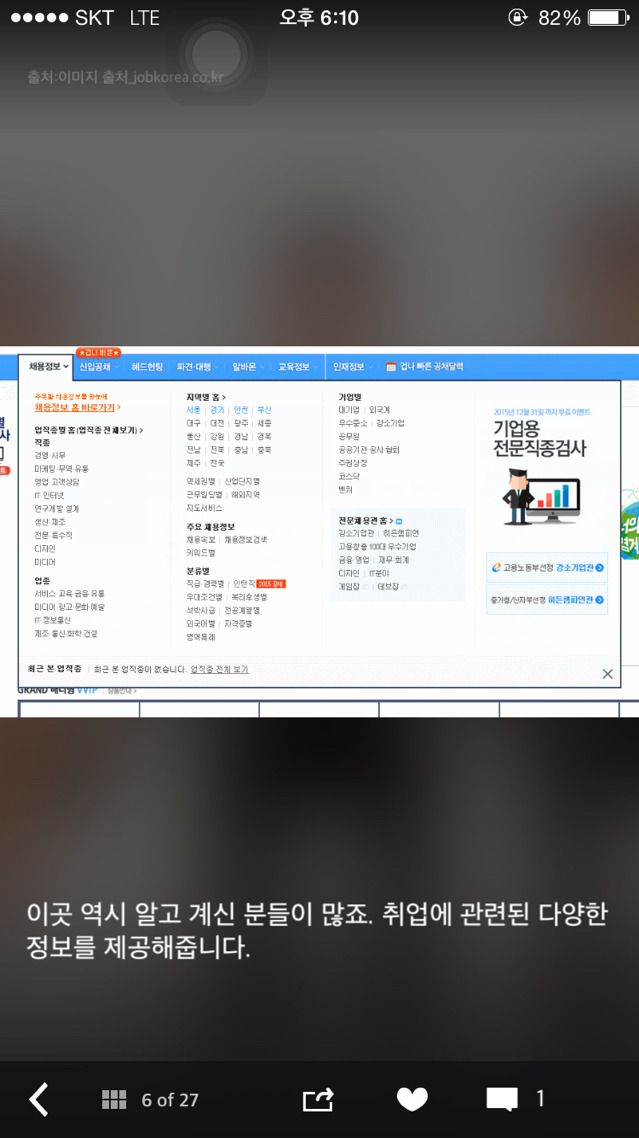Tap the 6 of 27 page counter

pyautogui.click(x=169, y=1100)
